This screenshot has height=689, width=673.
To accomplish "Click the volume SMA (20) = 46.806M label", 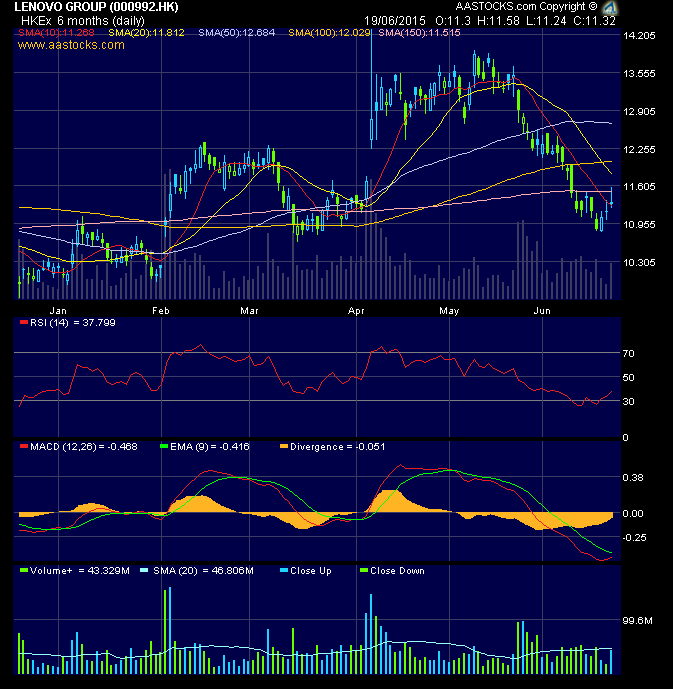I will point(203,570).
